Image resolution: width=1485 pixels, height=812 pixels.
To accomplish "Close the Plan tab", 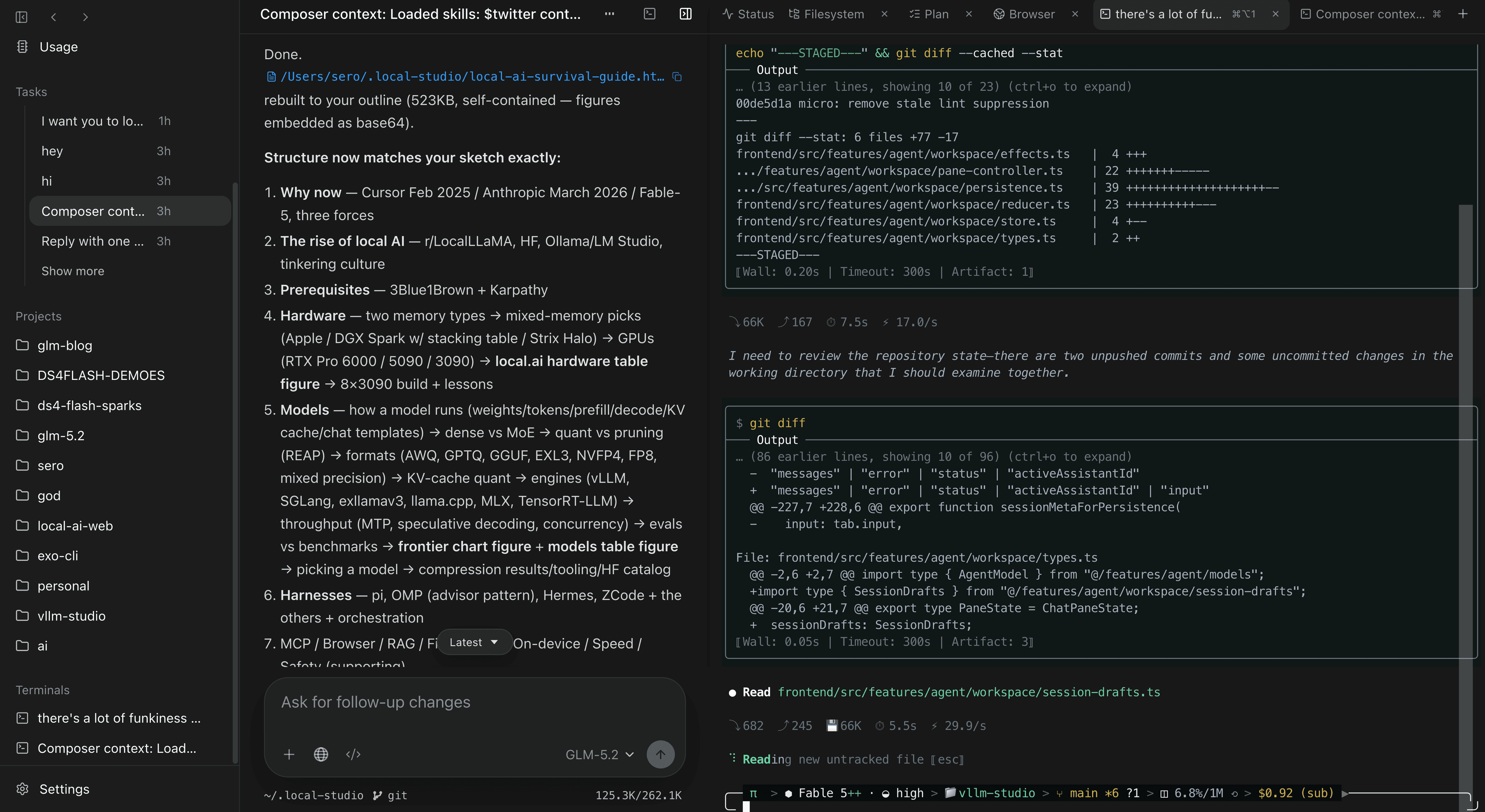I will click(x=969, y=14).
